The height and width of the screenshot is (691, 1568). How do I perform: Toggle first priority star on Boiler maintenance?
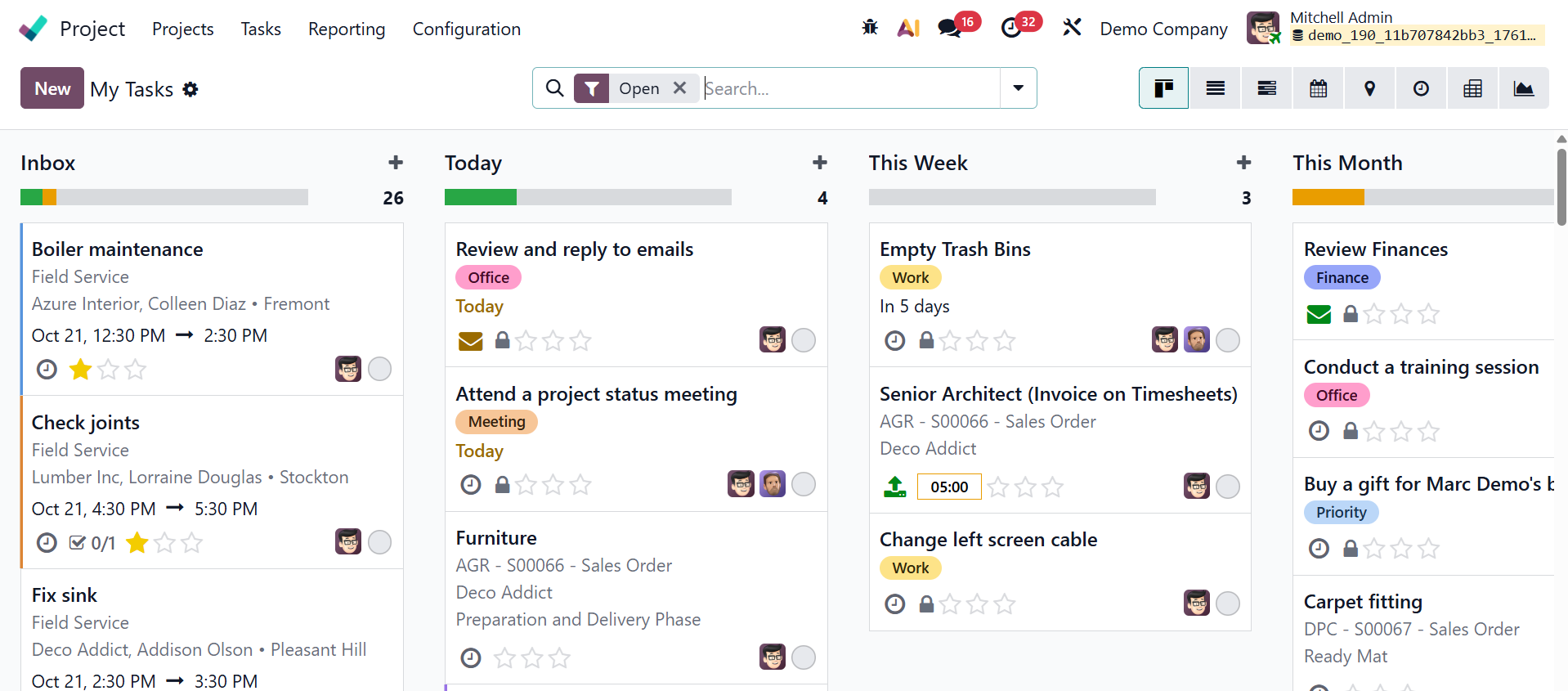click(x=80, y=370)
